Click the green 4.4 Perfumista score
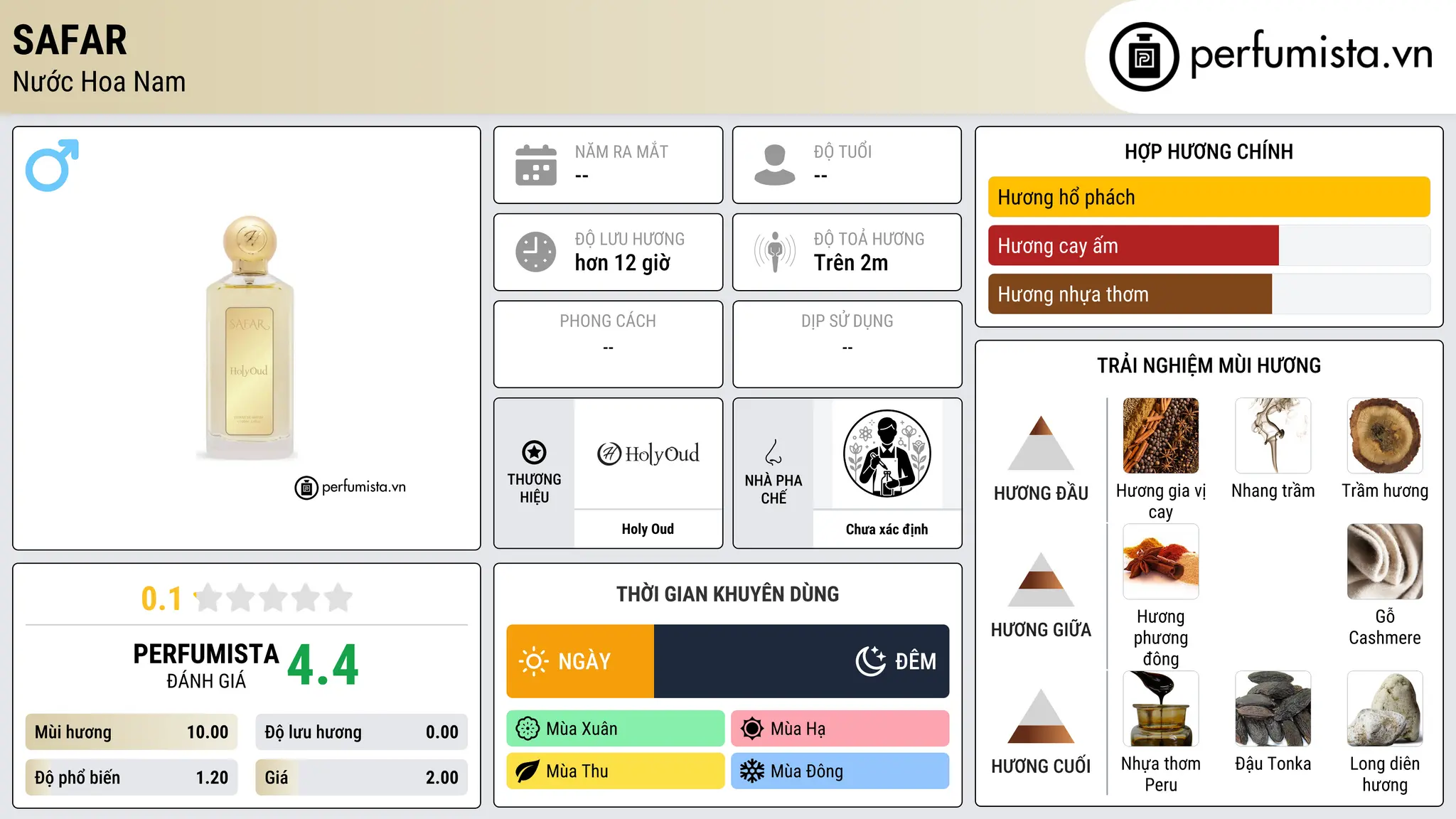1456x819 pixels. click(323, 665)
